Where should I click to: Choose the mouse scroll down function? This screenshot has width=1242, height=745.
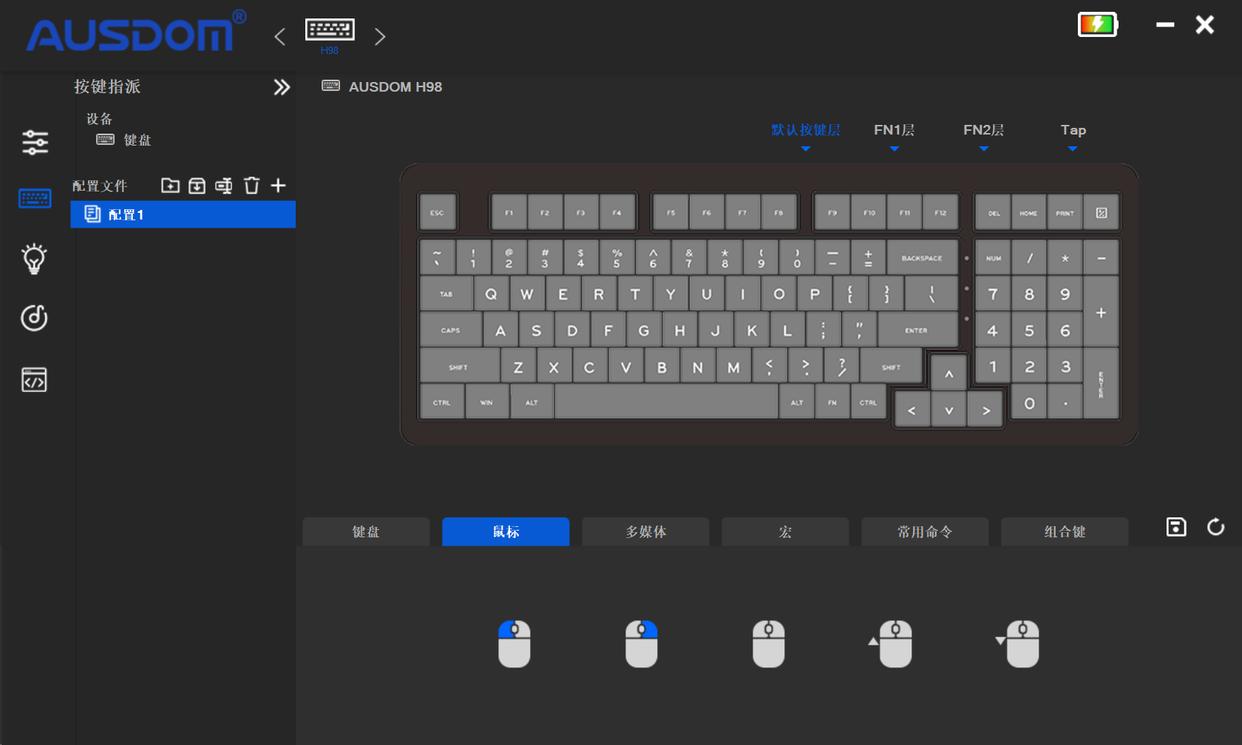click(1018, 644)
